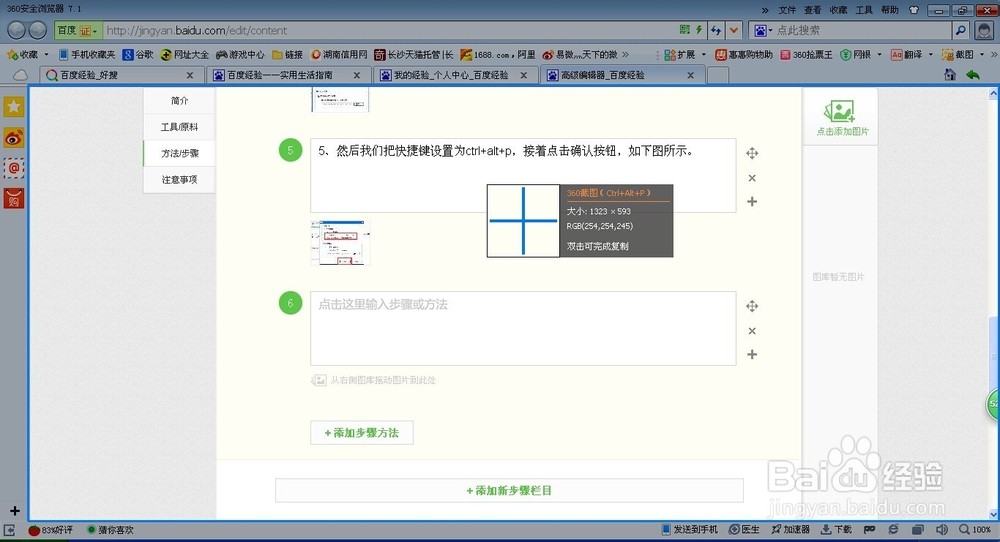Open 360抢票王 extension

[806, 55]
